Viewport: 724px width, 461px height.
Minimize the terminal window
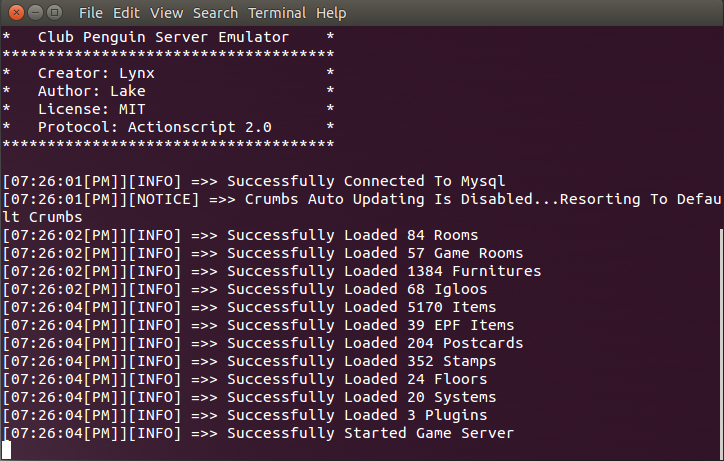tap(36, 12)
